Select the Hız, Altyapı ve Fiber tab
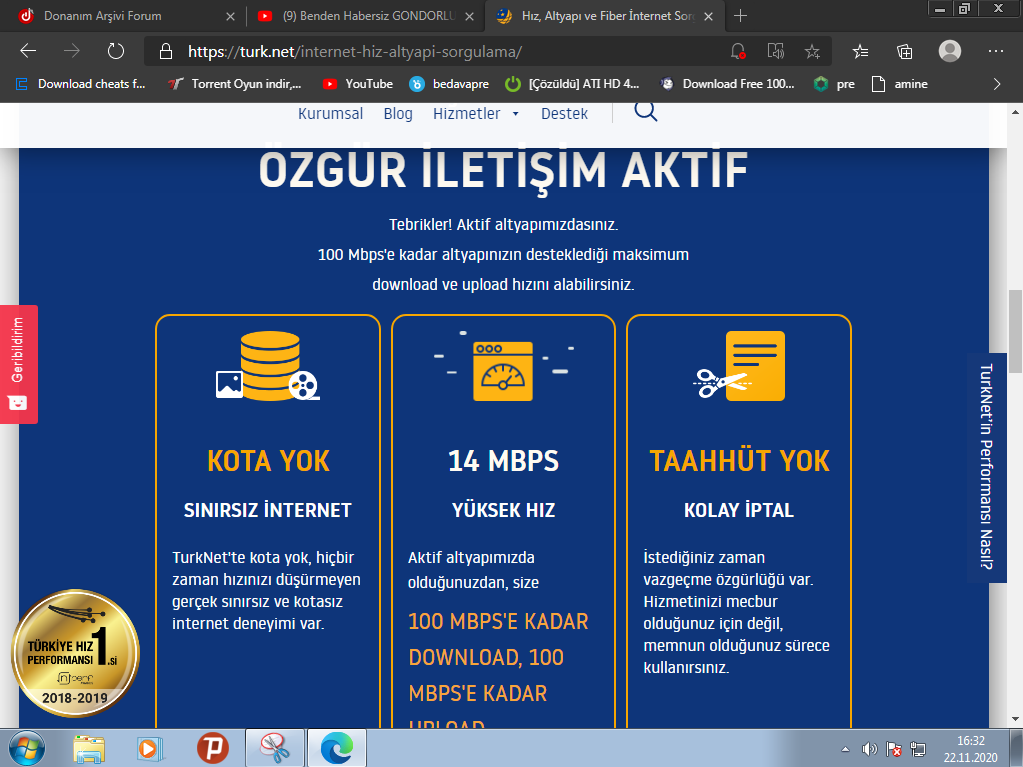 pos(603,16)
